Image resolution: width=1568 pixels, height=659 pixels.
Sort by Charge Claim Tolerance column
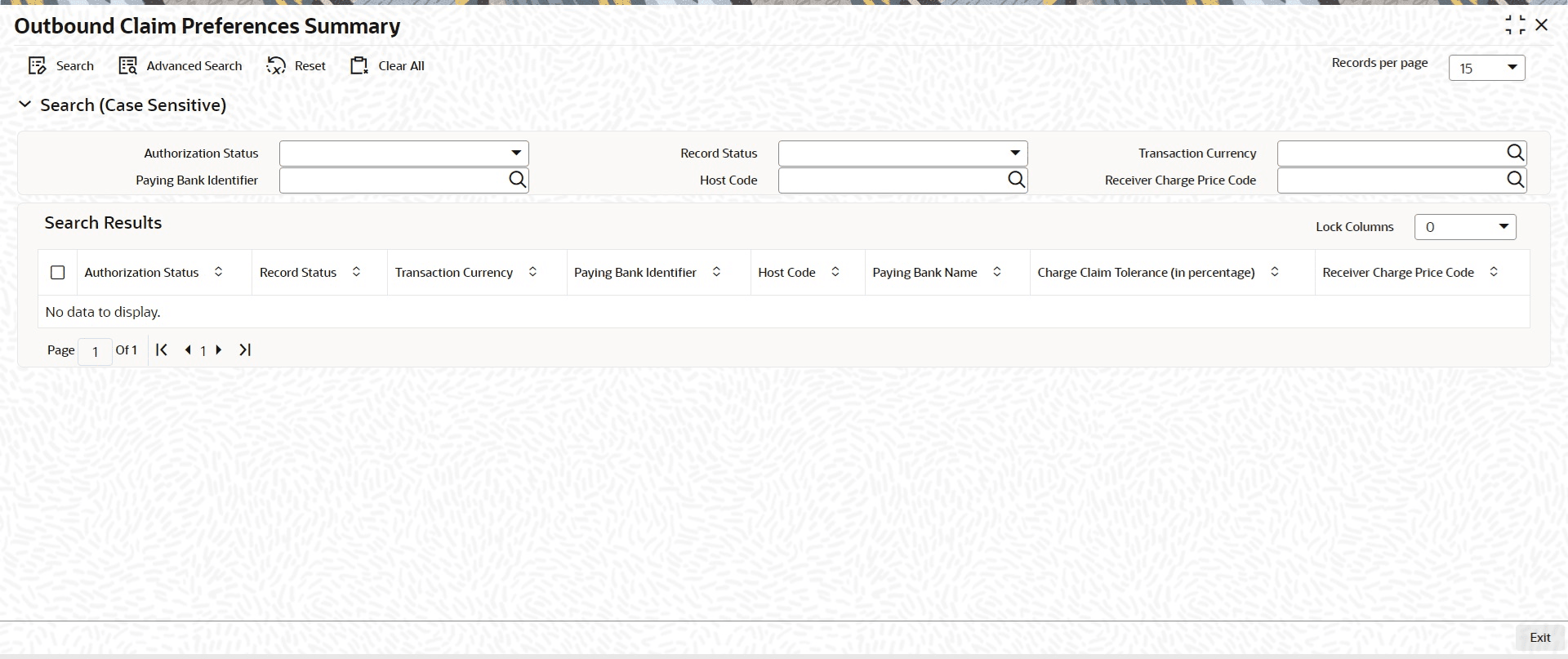coord(1274,272)
